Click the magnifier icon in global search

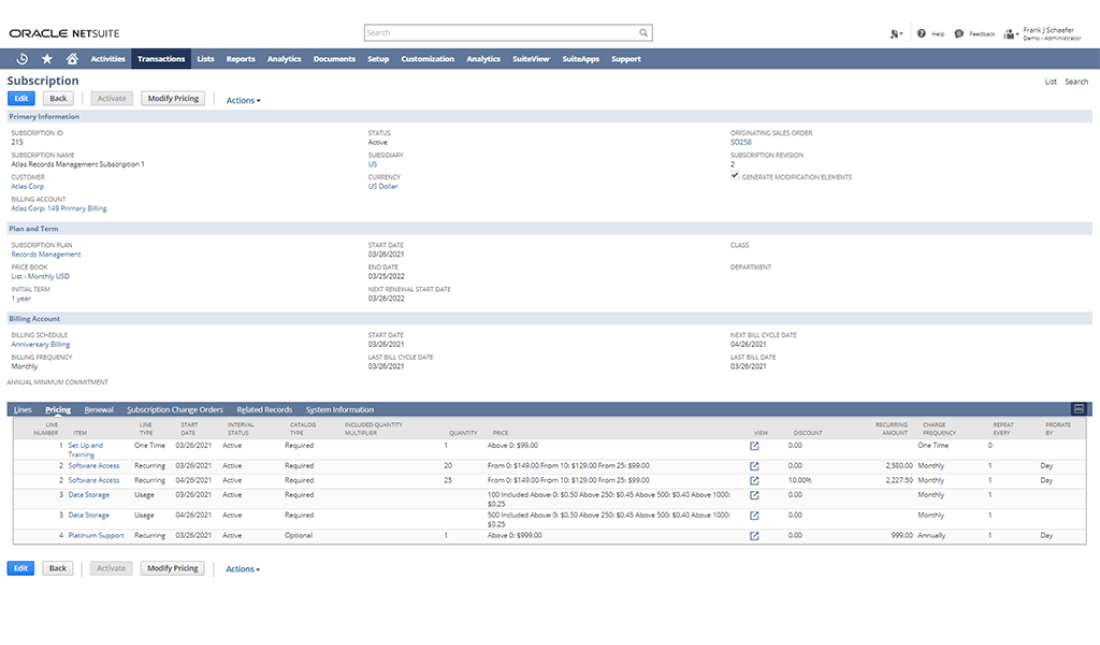[643, 33]
